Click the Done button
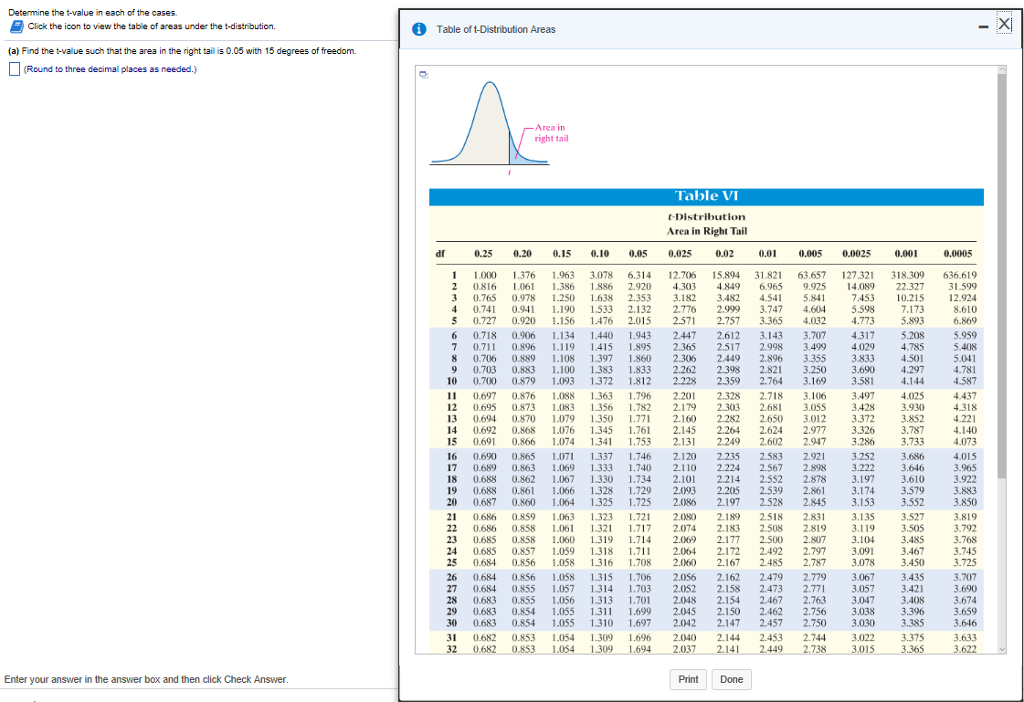 point(731,679)
